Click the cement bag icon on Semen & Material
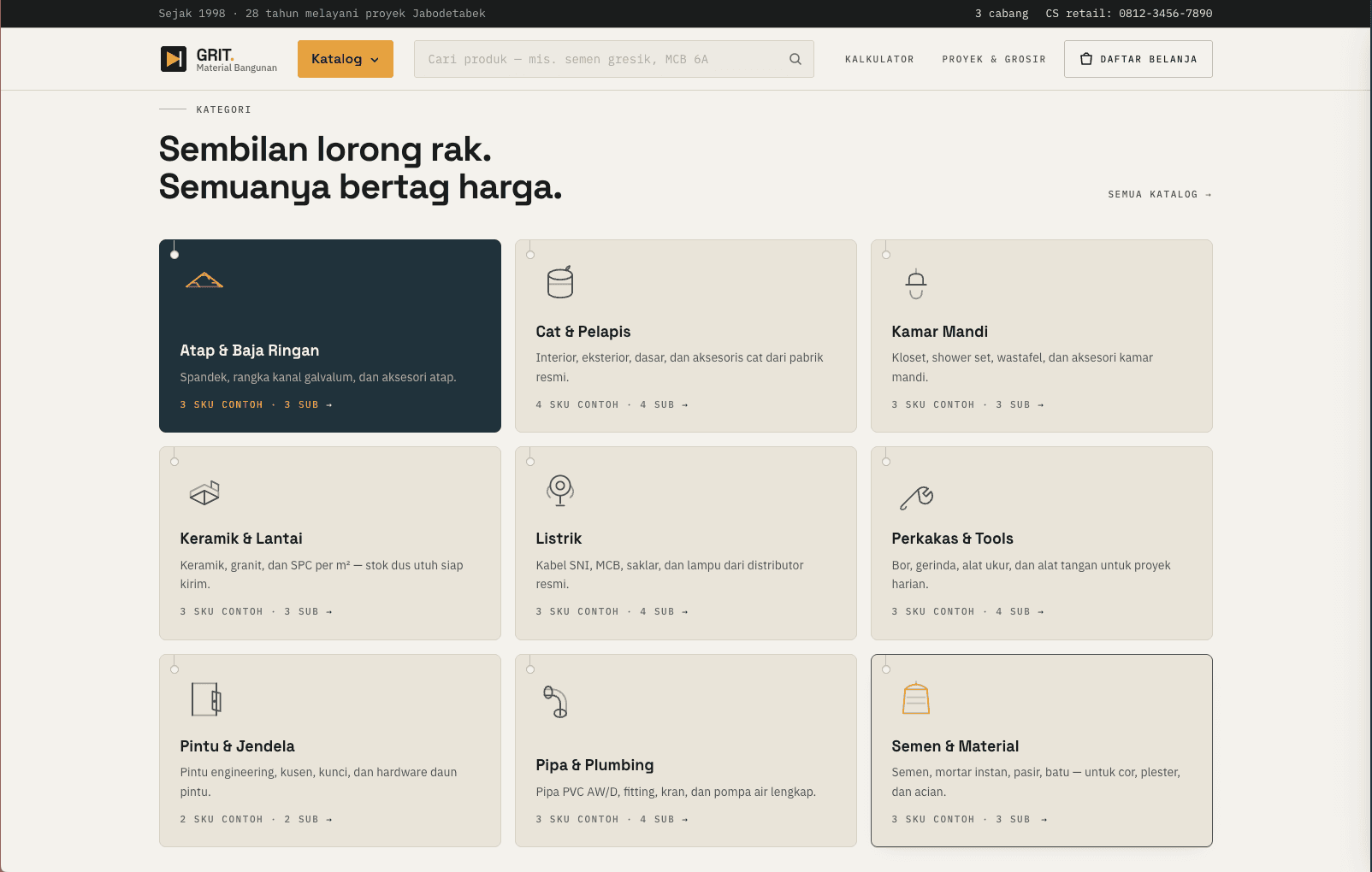The width and height of the screenshot is (1372, 872). [x=916, y=698]
